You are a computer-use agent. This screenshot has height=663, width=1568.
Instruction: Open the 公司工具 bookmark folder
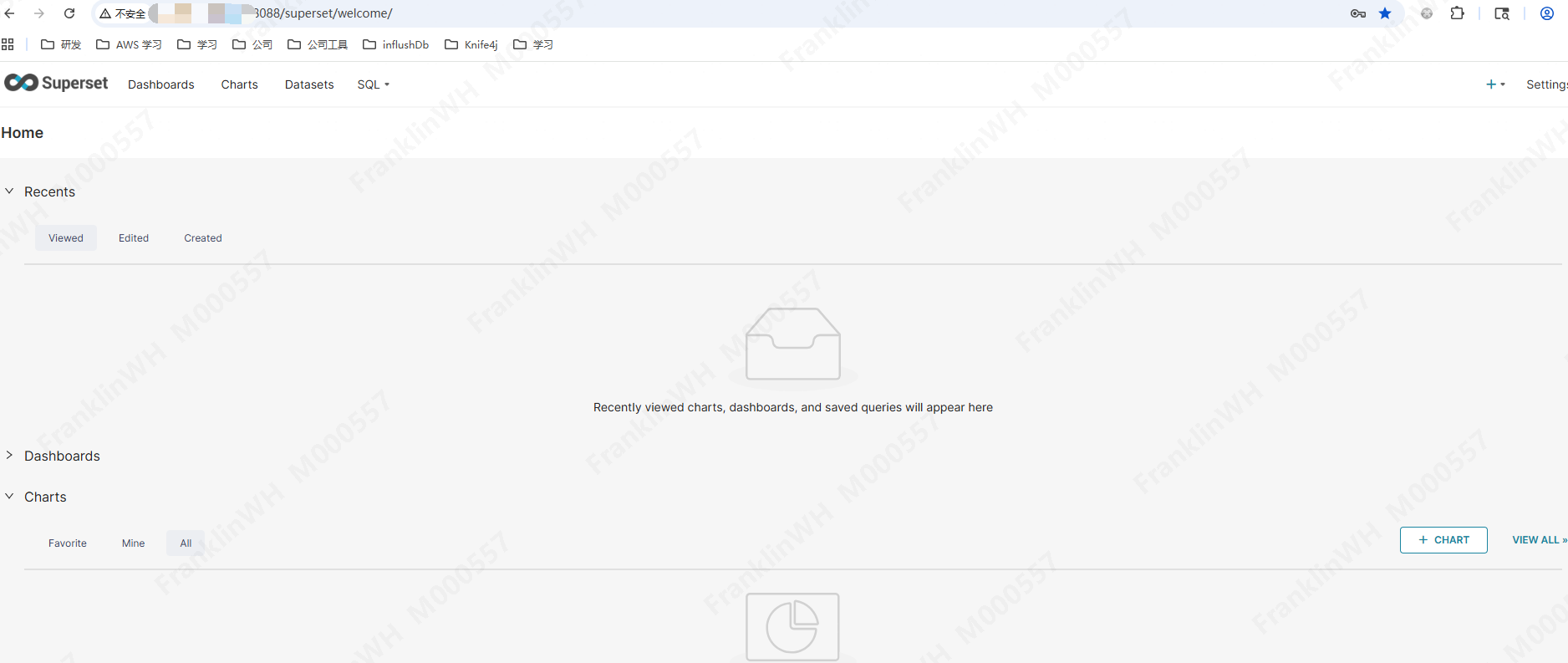point(318,44)
